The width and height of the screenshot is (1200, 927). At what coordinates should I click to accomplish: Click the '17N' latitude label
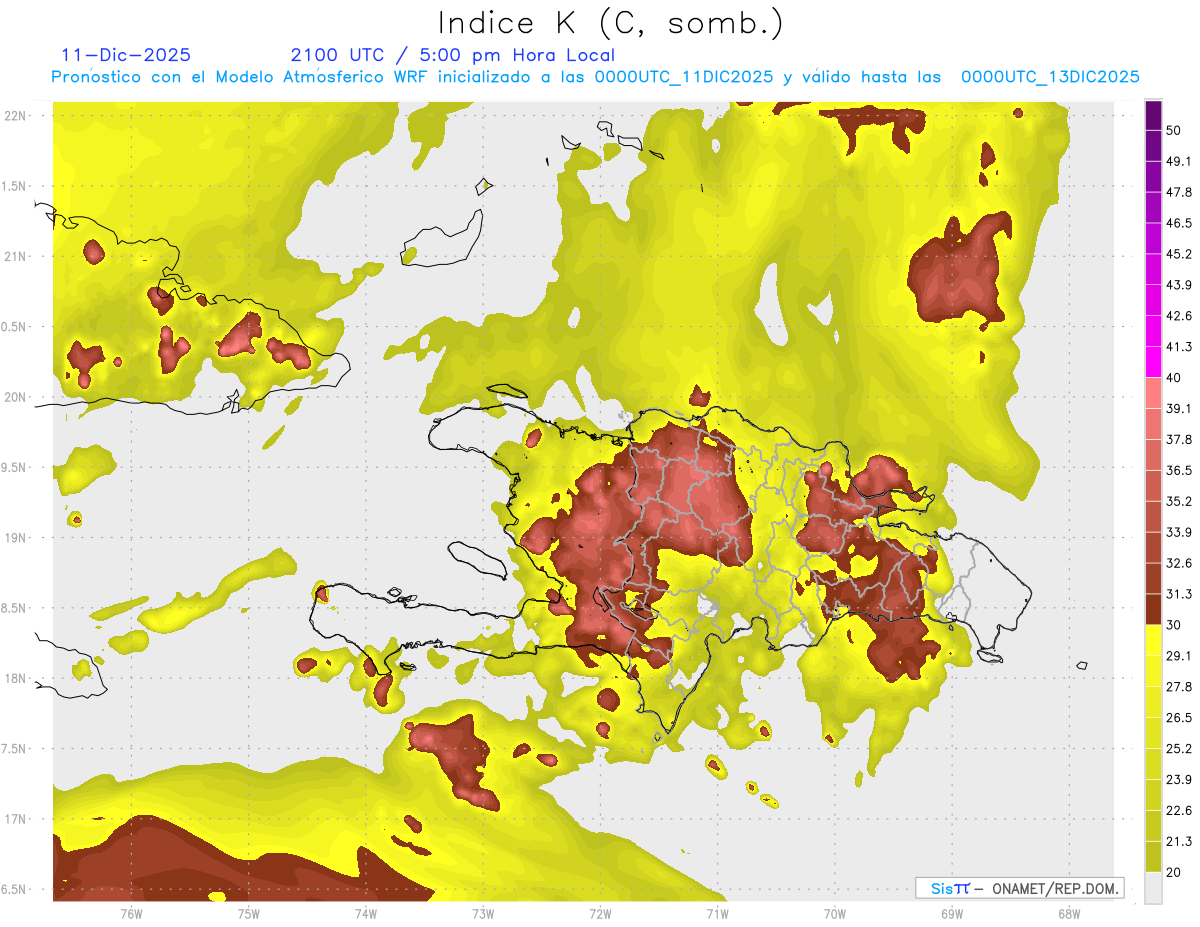(16, 819)
